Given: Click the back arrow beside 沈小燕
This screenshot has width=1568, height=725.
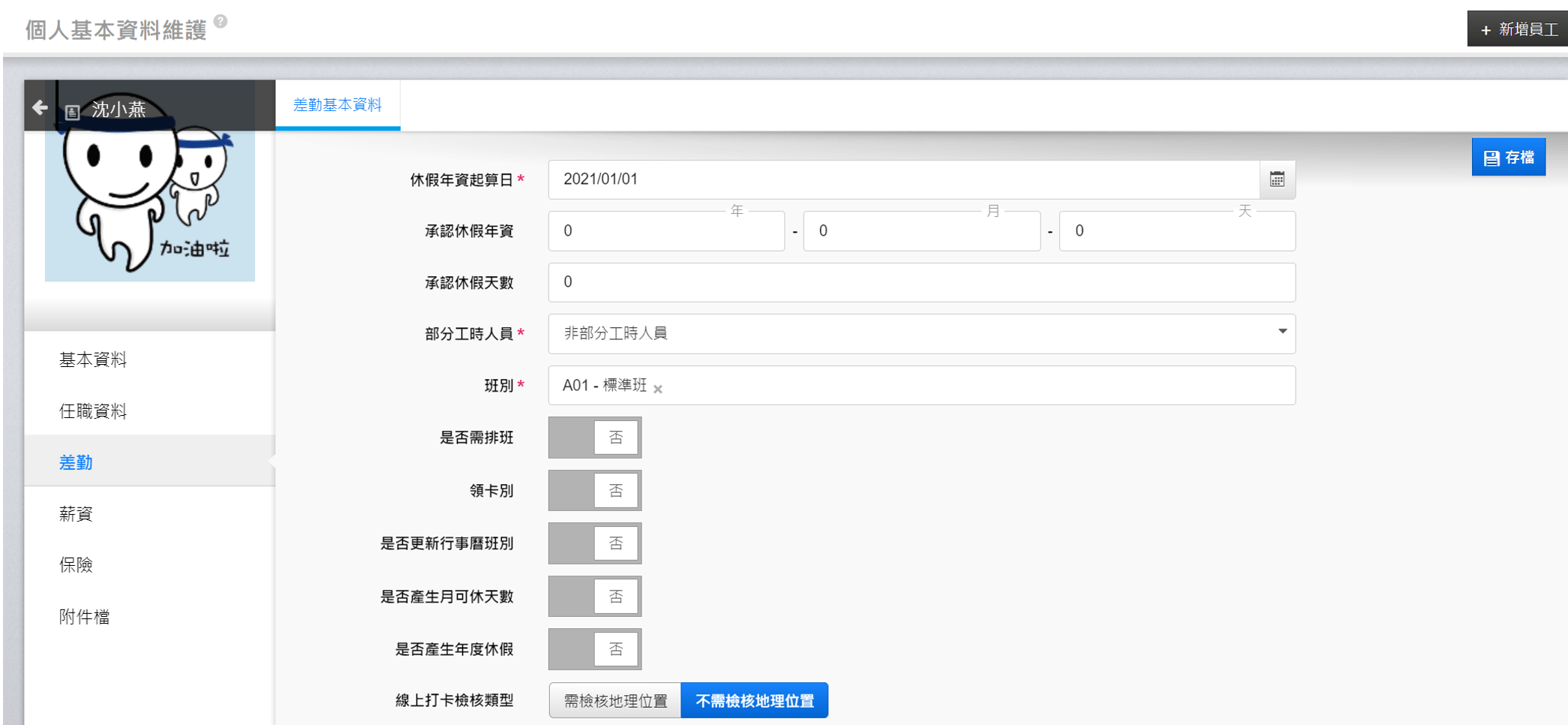Looking at the screenshot, I should tap(40, 108).
